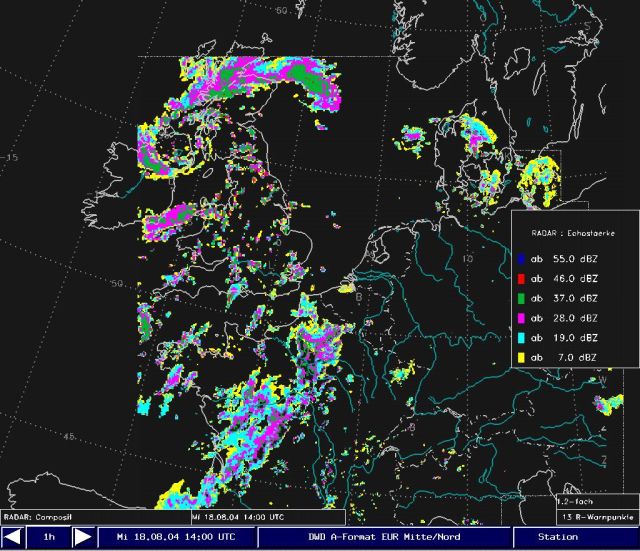This screenshot has height=551, width=640.
Task: Click the 13 R-Warnpunkte label
Action: (x=596, y=517)
